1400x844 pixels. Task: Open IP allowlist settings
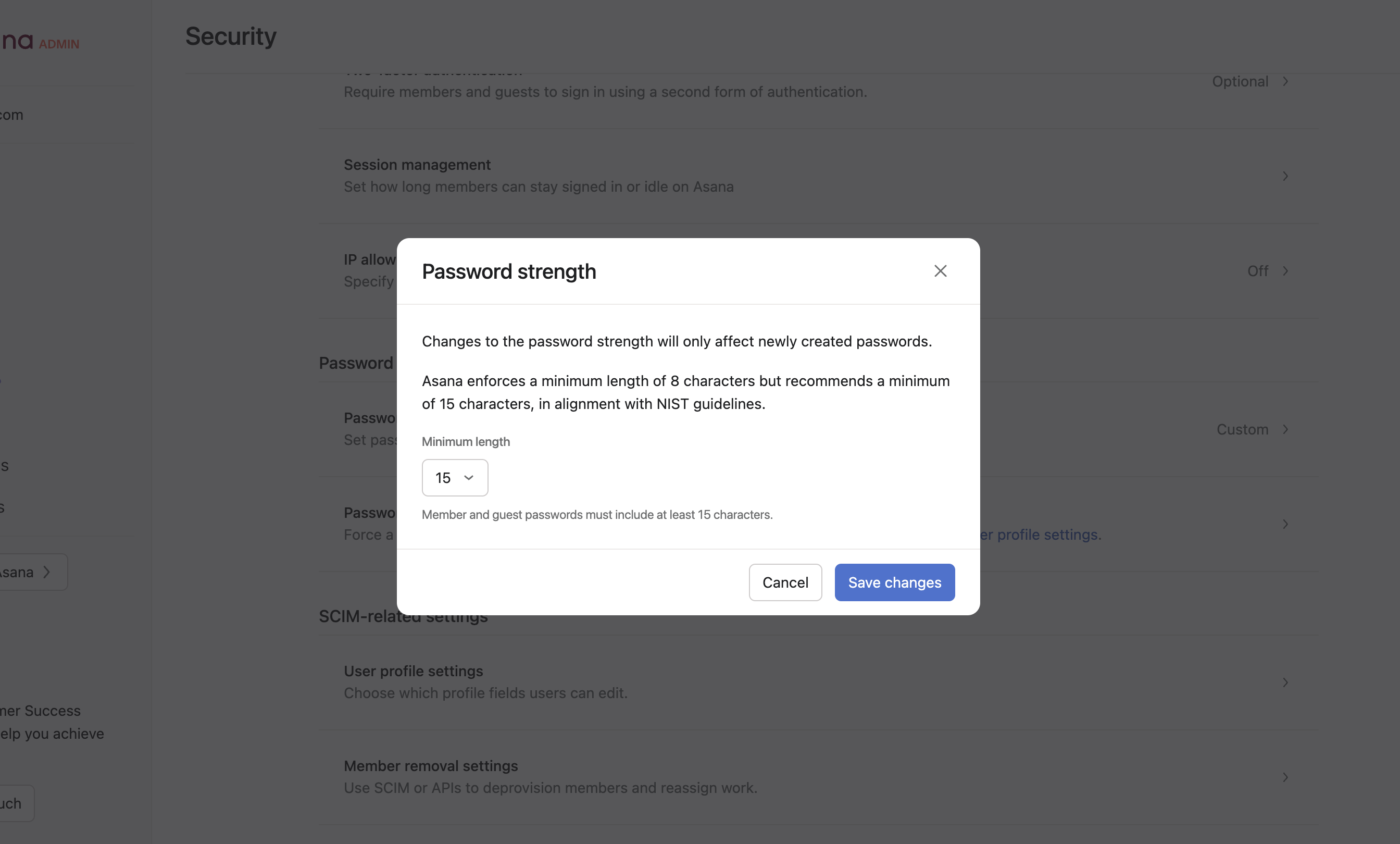click(369, 260)
